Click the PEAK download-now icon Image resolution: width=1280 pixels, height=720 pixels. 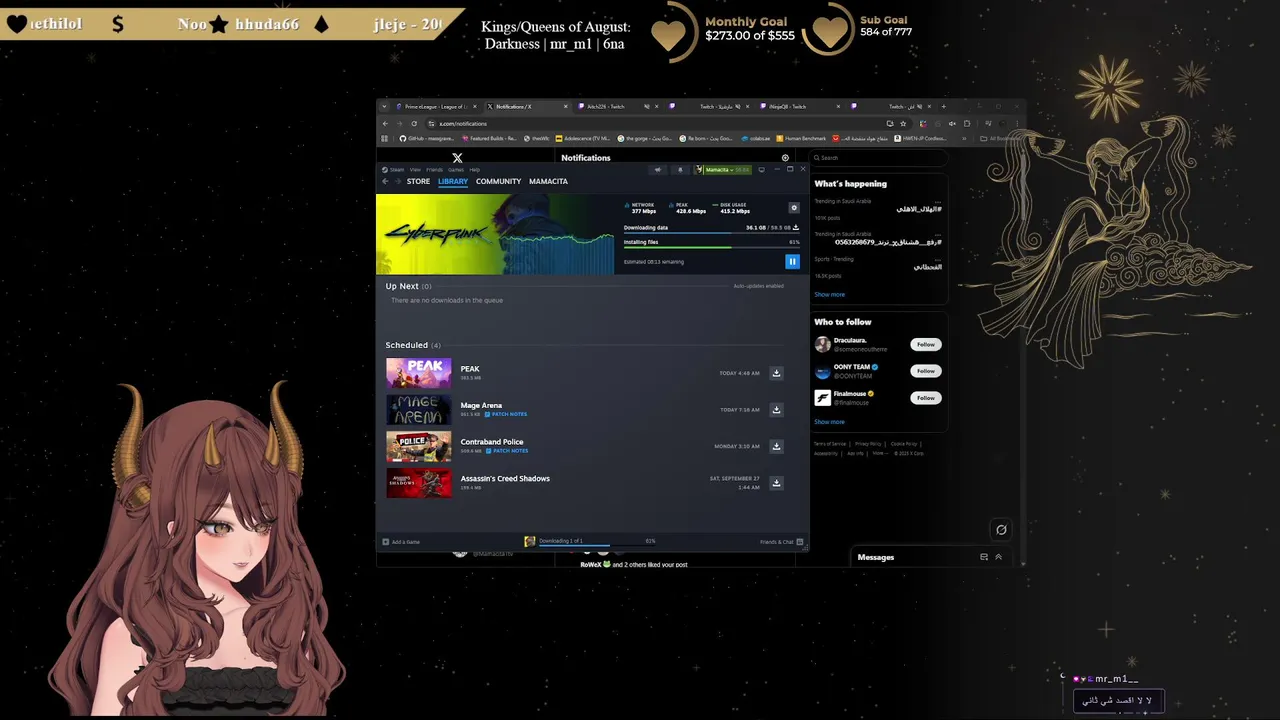pyautogui.click(x=776, y=373)
